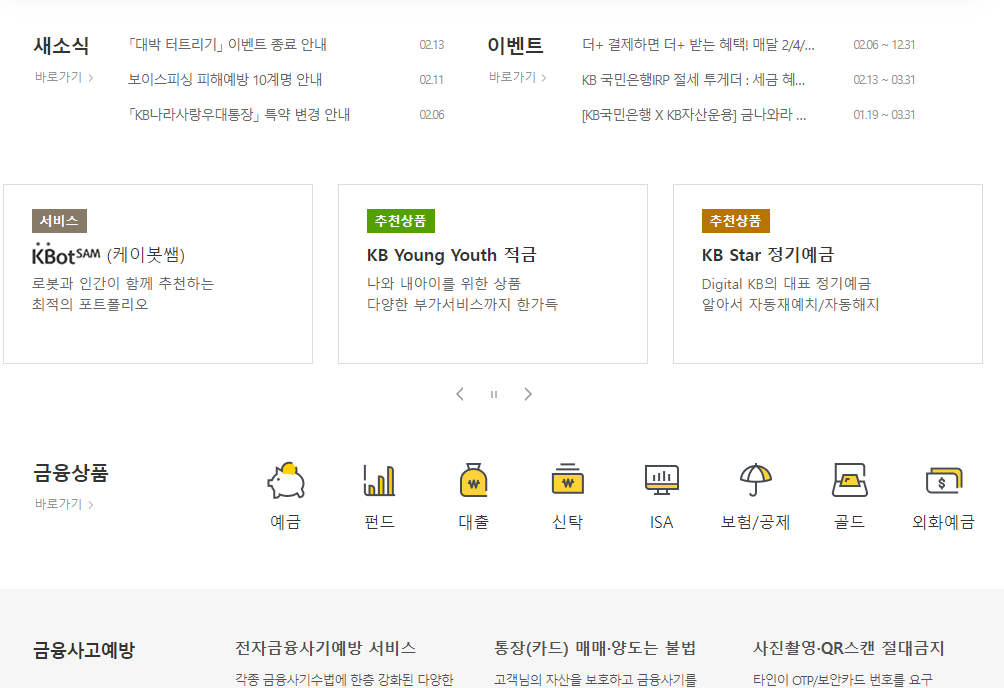Pause the product carousel autoplay
1004x688 pixels.
pyautogui.click(x=494, y=395)
